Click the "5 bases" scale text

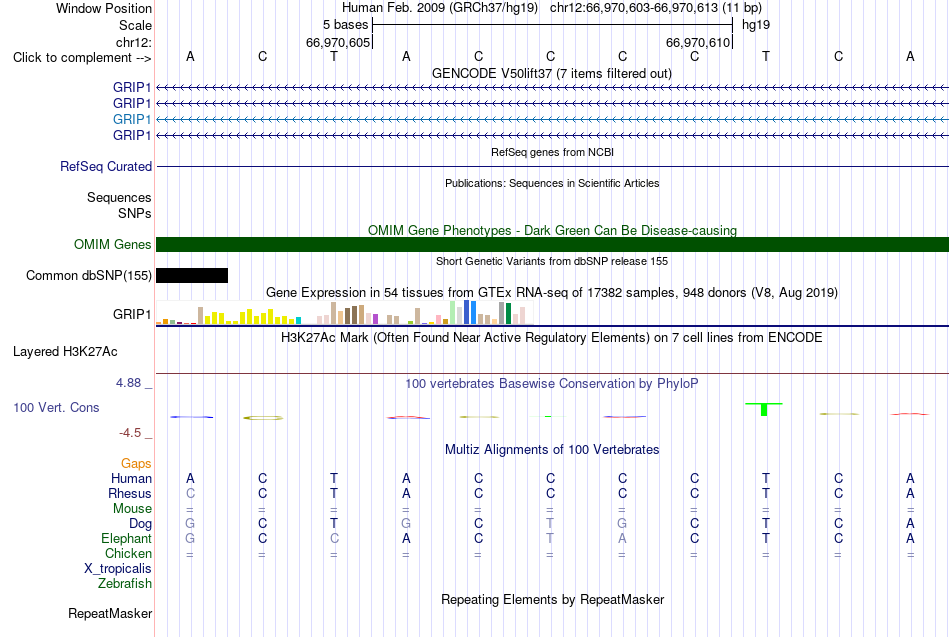click(x=345, y=25)
